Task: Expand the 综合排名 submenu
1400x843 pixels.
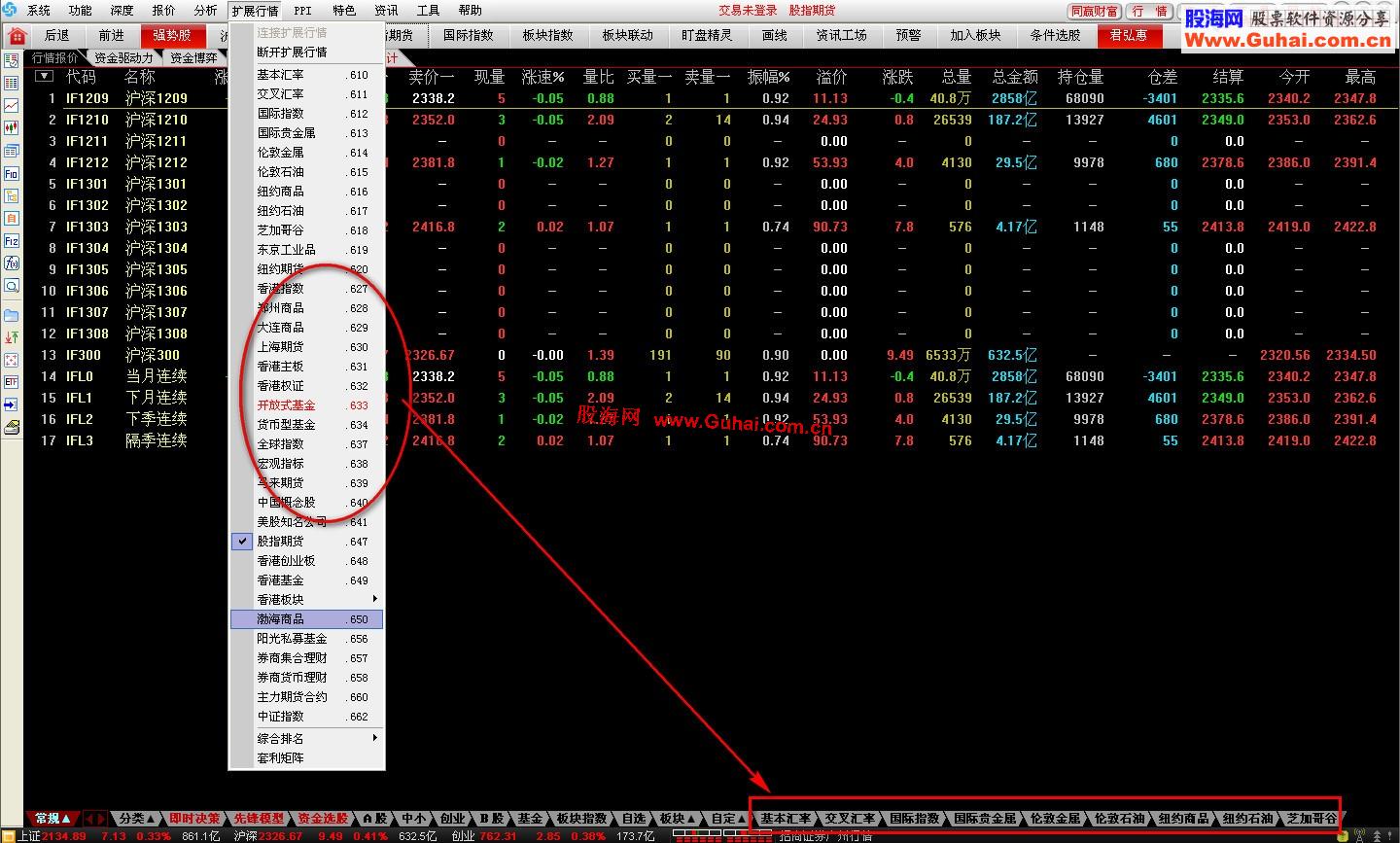Action: [x=306, y=739]
